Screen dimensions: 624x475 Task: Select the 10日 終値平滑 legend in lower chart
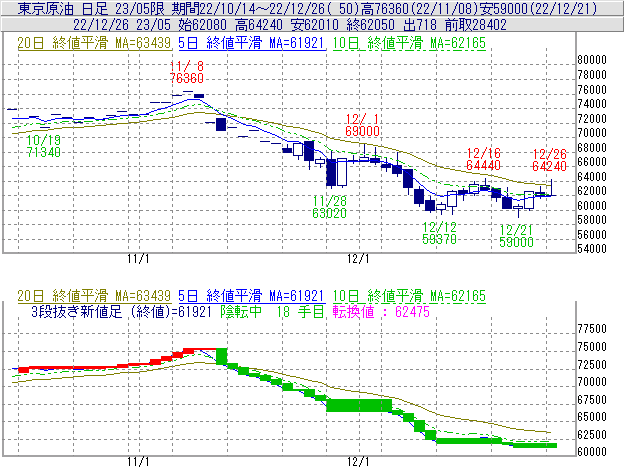click(x=409, y=296)
